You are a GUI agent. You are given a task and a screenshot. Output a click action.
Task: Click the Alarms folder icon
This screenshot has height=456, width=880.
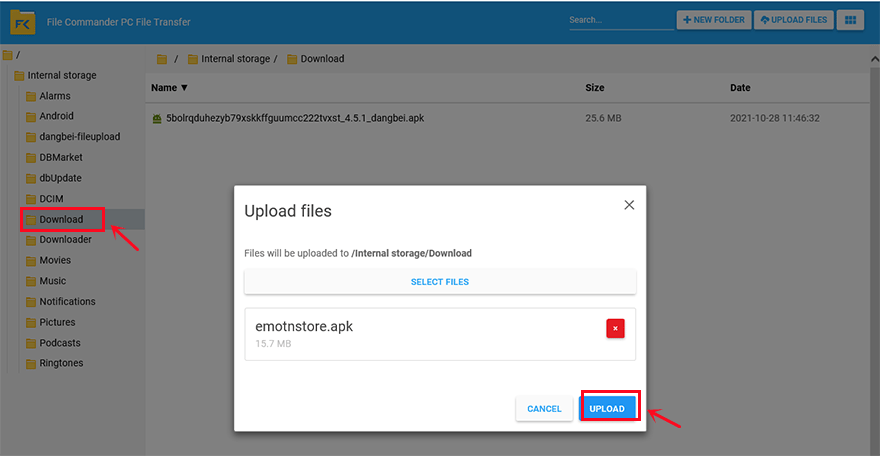(31, 96)
